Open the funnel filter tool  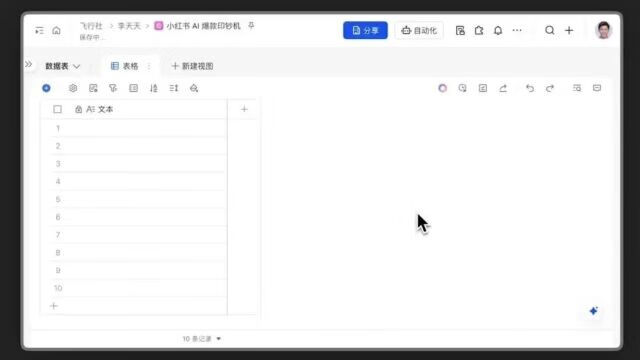click(x=113, y=88)
